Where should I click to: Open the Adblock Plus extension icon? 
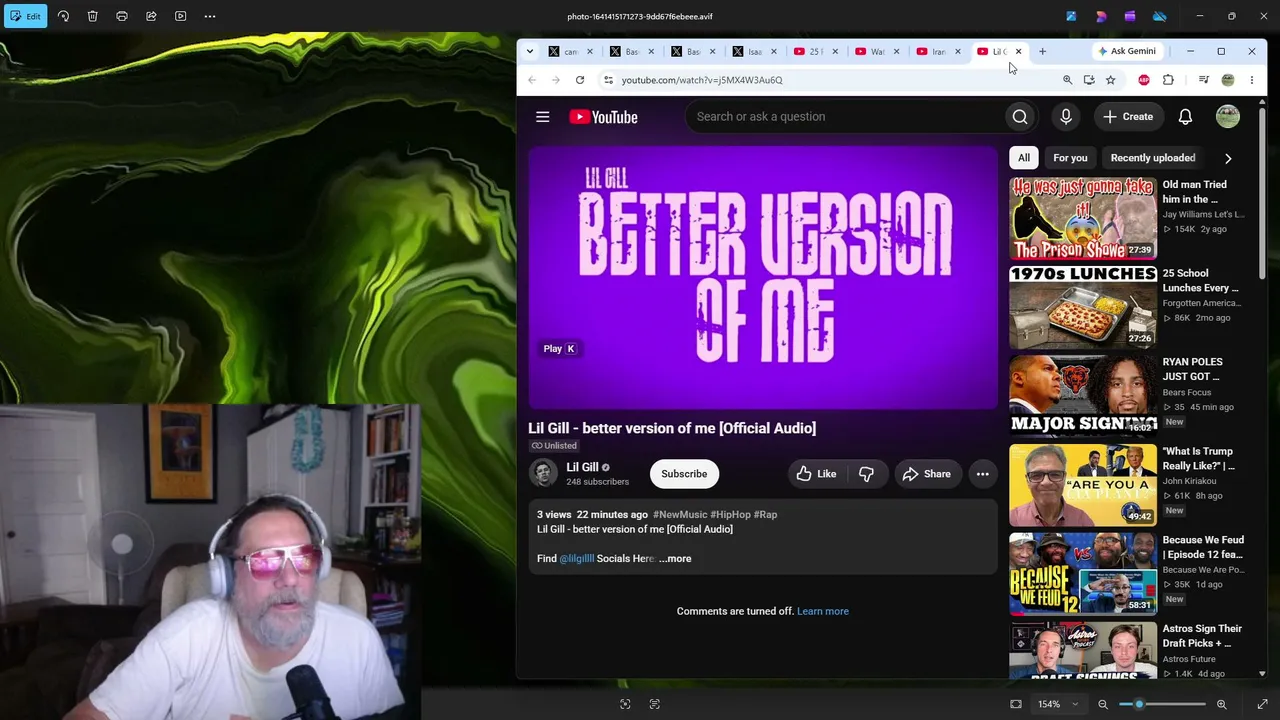coord(1144,80)
